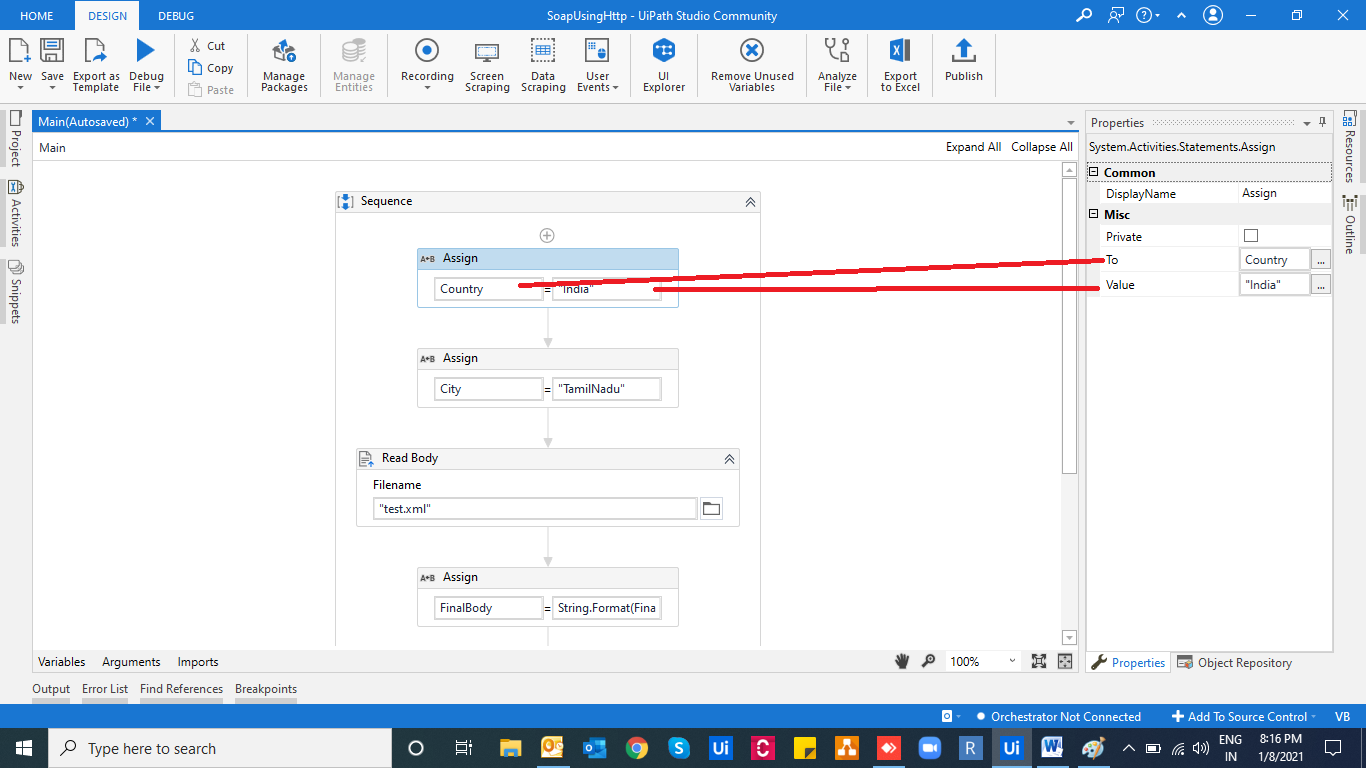
Task: Click Expand All
Action: click(x=973, y=147)
